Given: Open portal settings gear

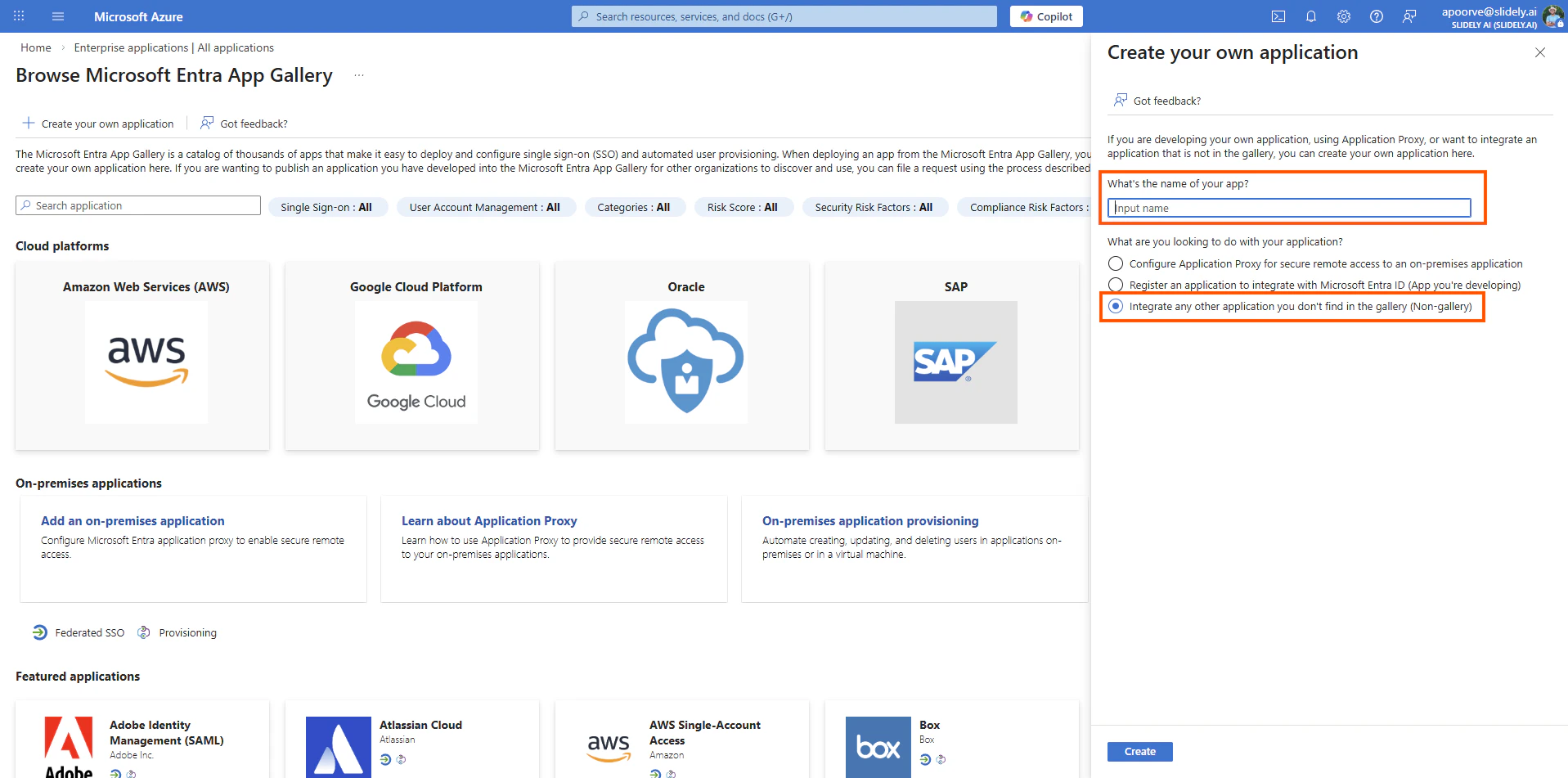Looking at the screenshot, I should (x=1344, y=16).
